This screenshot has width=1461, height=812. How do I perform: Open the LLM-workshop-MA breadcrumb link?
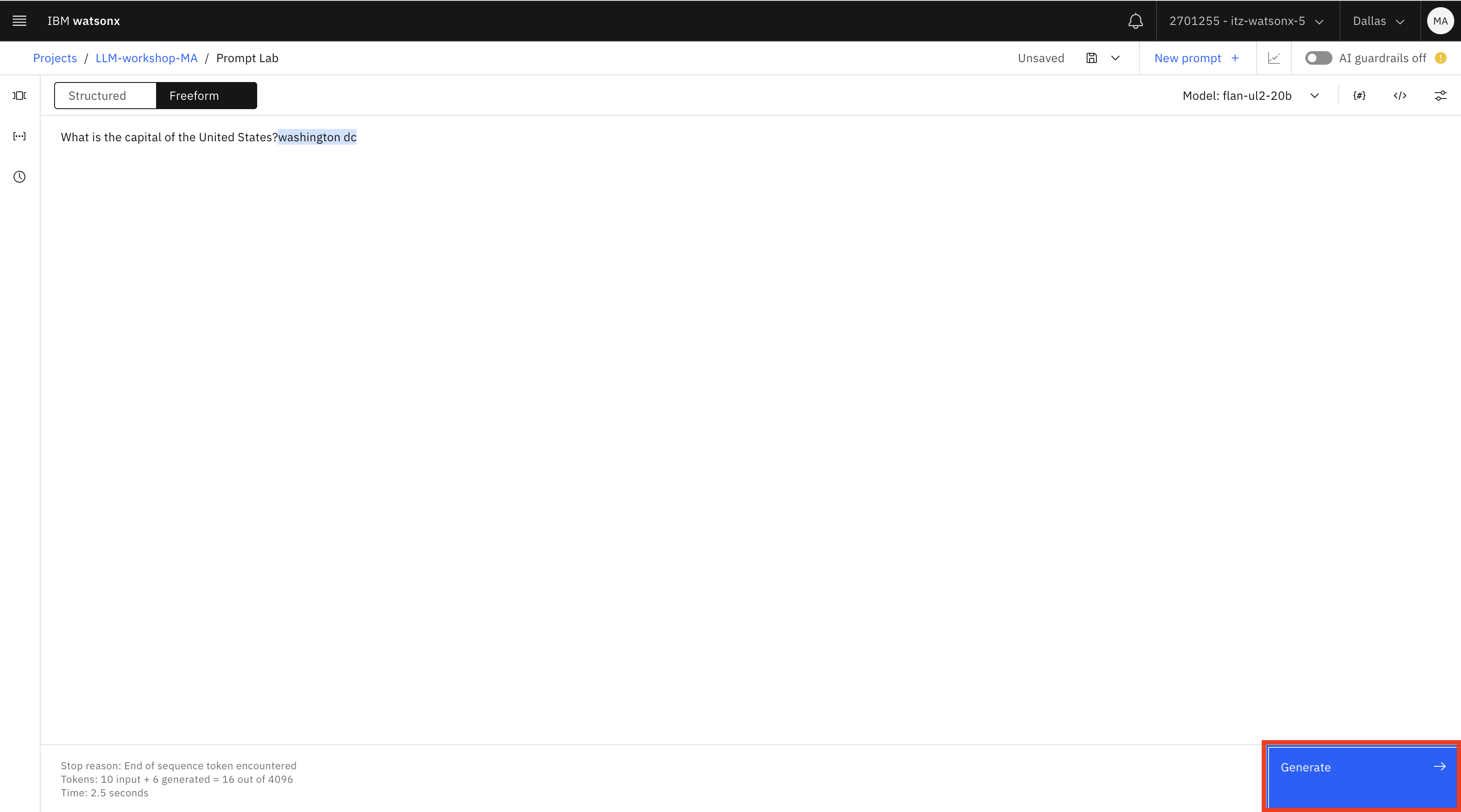pyautogui.click(x=146, y=58)
